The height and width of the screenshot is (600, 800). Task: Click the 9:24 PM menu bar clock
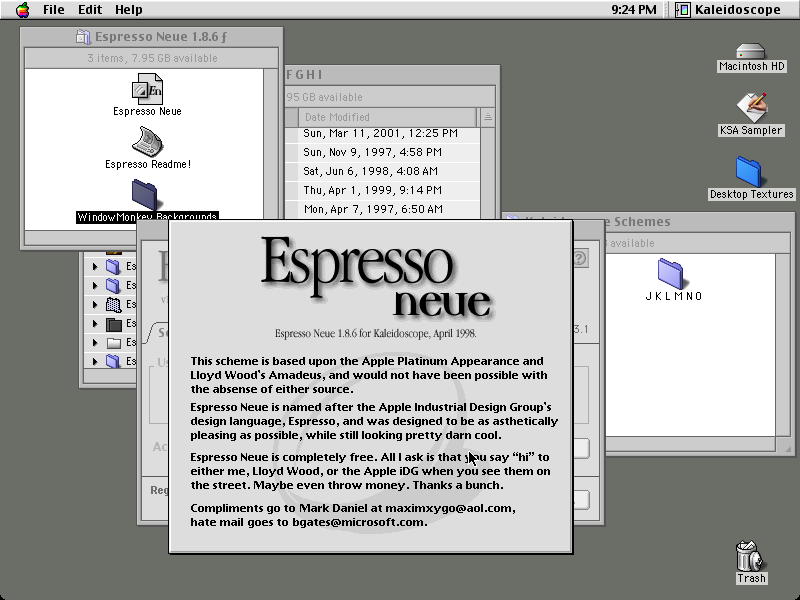634,10
